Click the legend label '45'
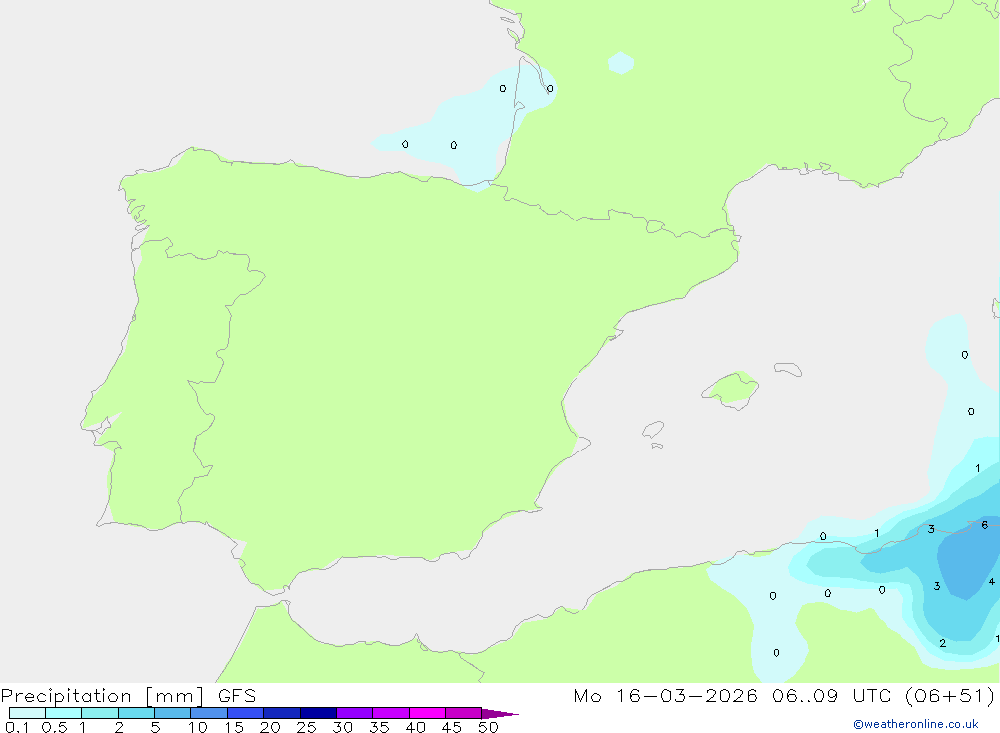 452,727
